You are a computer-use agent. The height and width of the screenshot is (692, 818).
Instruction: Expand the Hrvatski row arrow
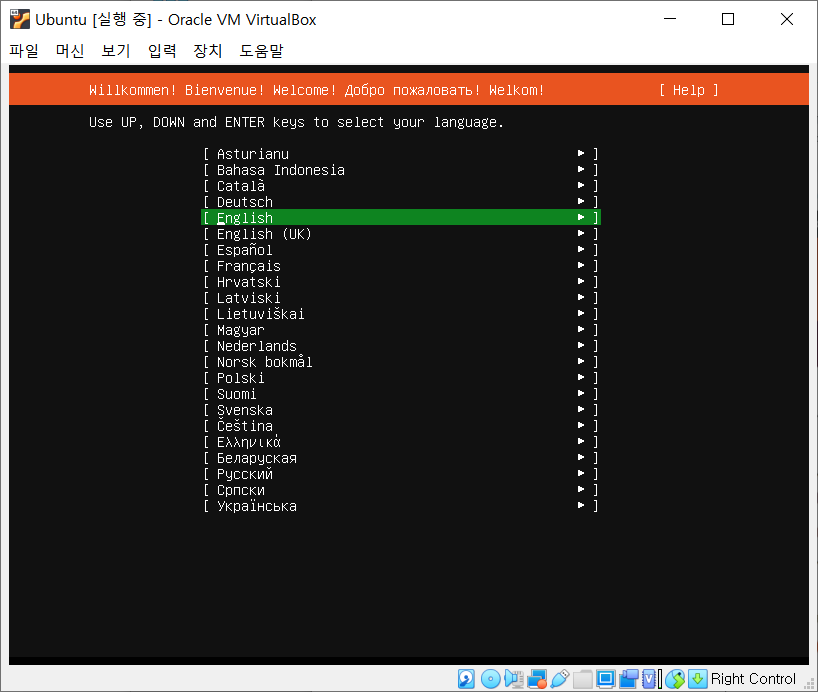[581, 281]
